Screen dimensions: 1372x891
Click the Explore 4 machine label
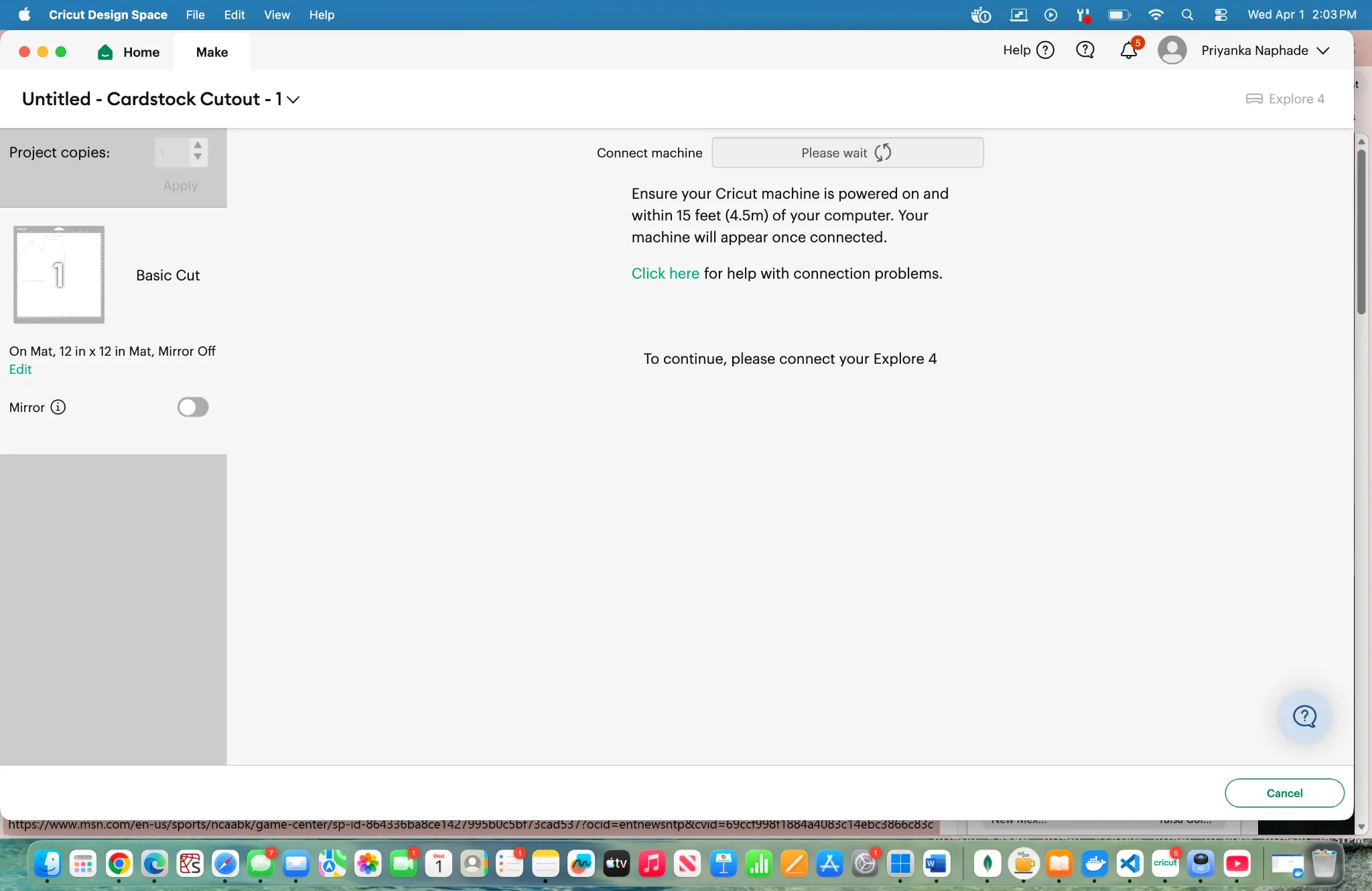pyautogui.click(x=1296, y=99)
